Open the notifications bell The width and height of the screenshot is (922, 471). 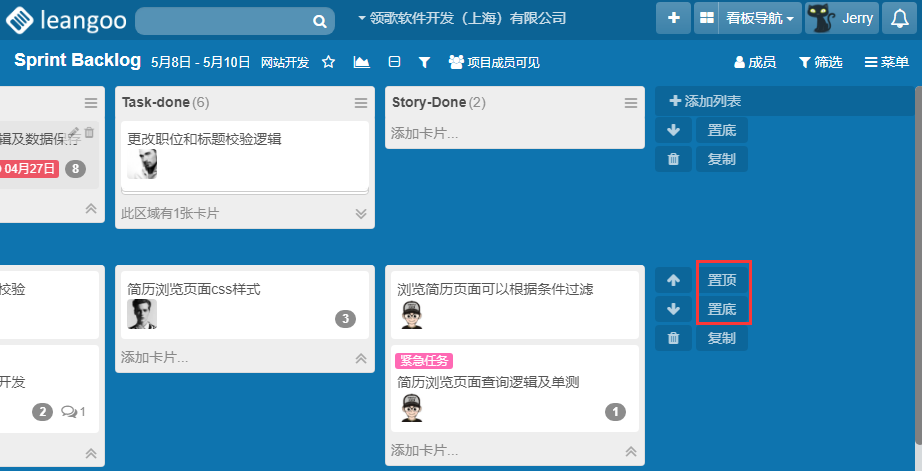tap(900, 18)
